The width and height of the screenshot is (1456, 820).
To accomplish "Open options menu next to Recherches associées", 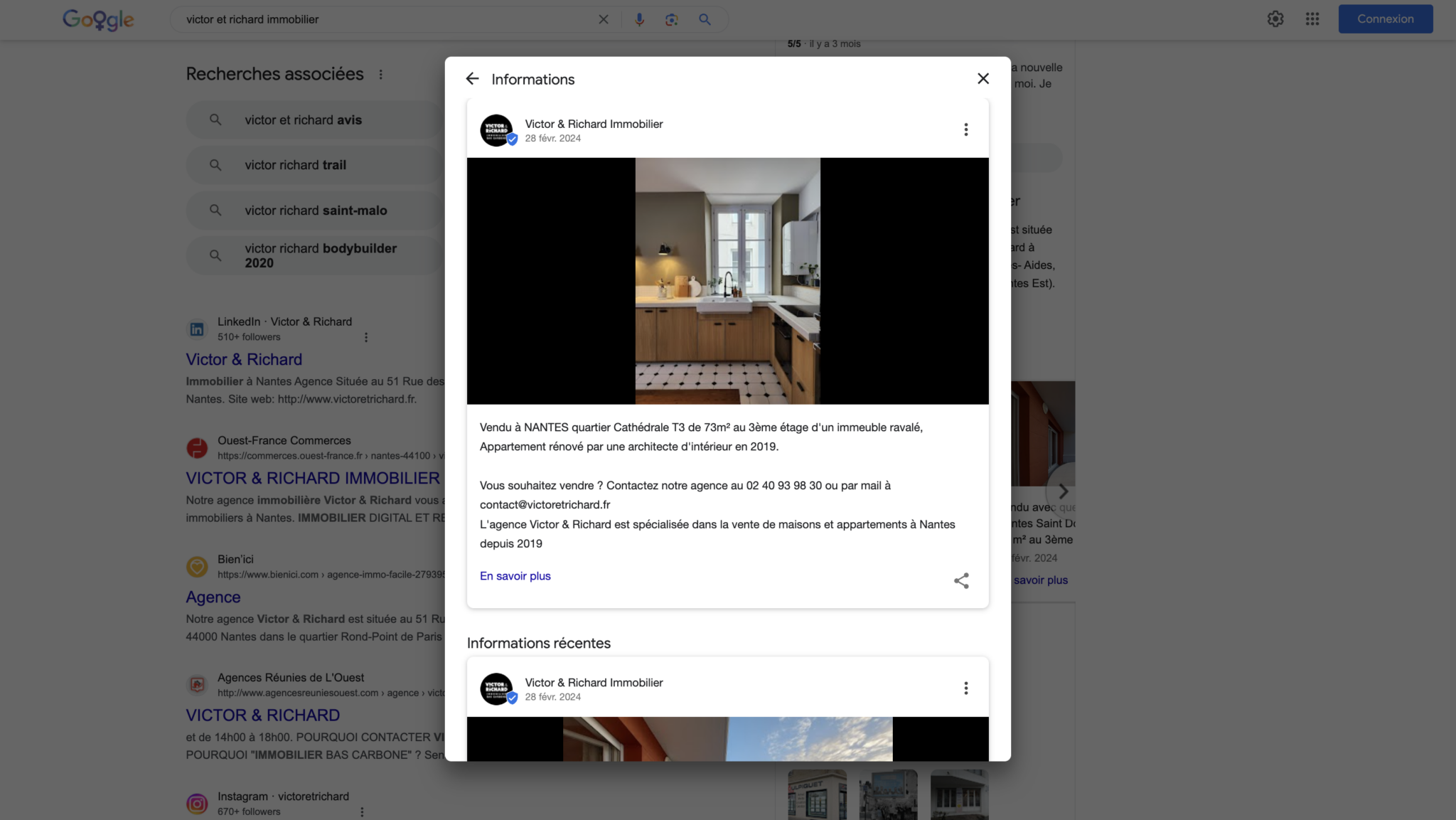I will point(381,73).
